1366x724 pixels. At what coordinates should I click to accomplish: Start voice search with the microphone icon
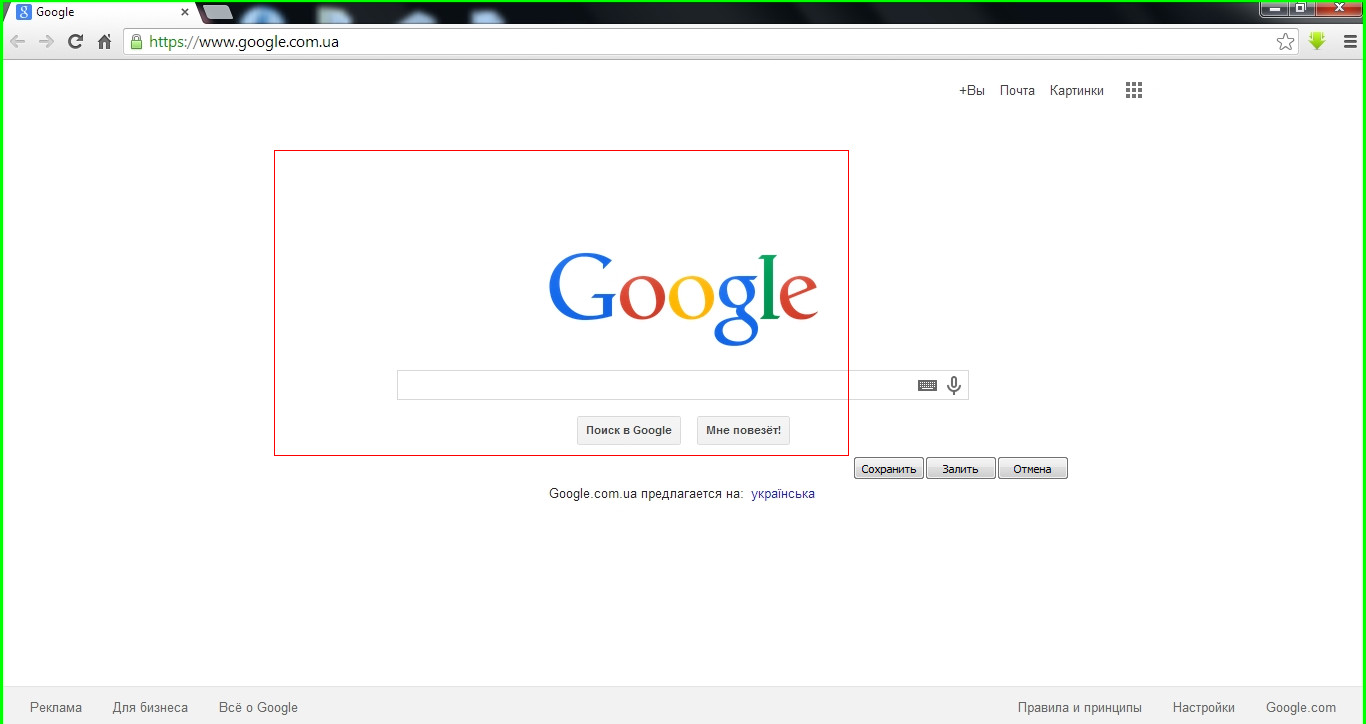point(954,385)
